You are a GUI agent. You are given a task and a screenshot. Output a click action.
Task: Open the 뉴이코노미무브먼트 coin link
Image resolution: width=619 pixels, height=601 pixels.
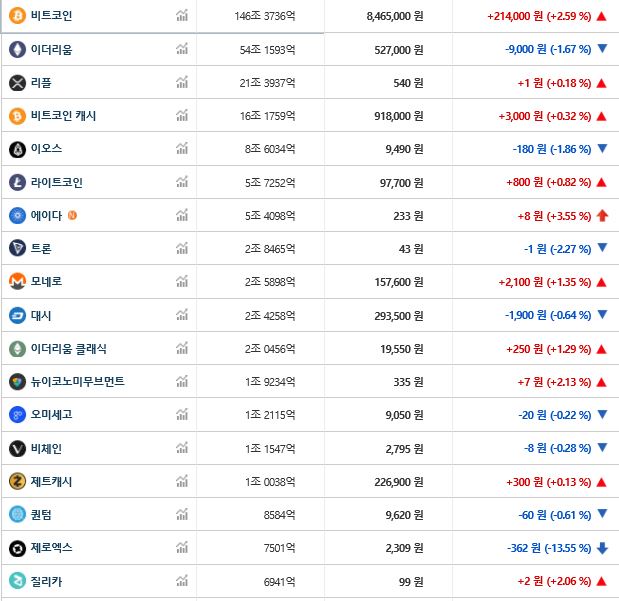pos(78,381)
